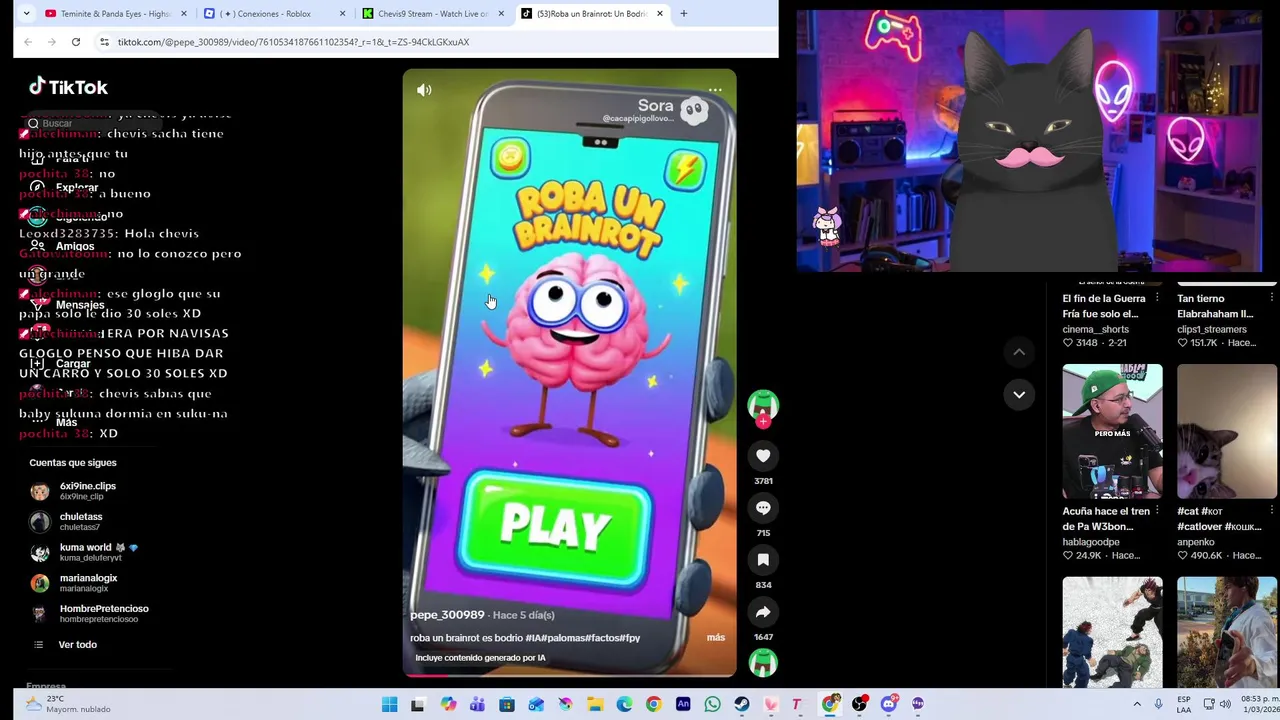Open the cinema__shorts channel link

pos(1096,329)
